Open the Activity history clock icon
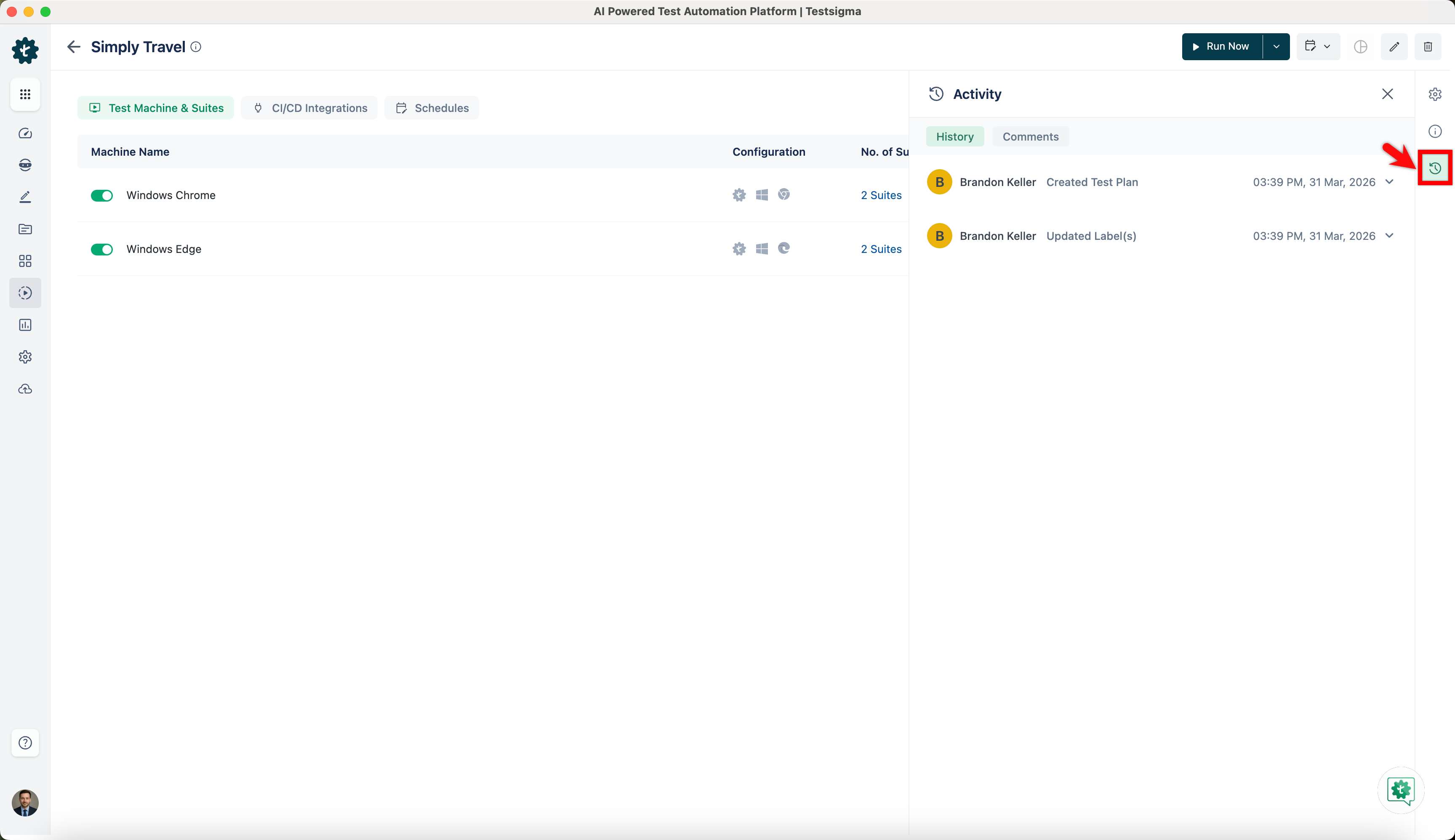The height and width of the screenshot is (840, 1455). pyautogui.click(x=1435, y=168)
